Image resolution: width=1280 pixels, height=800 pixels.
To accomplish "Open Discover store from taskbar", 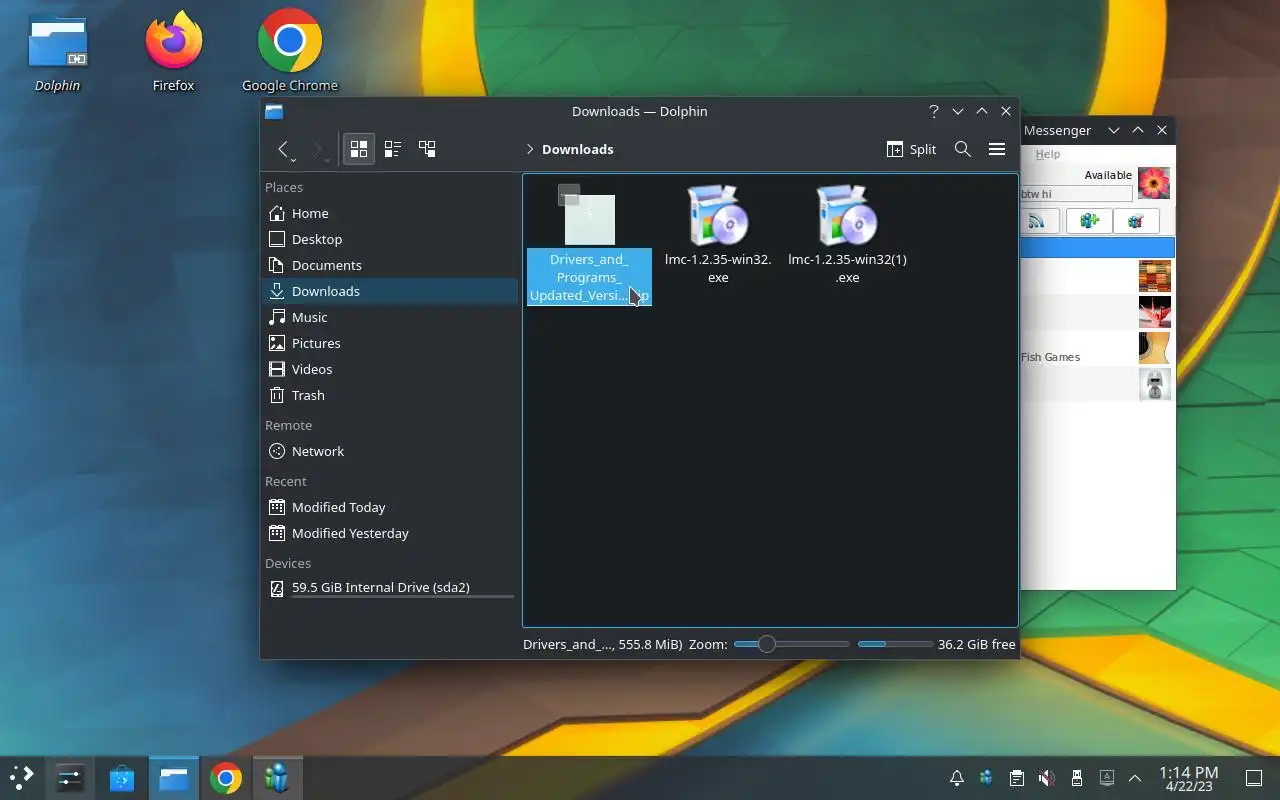I will click(x=122, y=778).
